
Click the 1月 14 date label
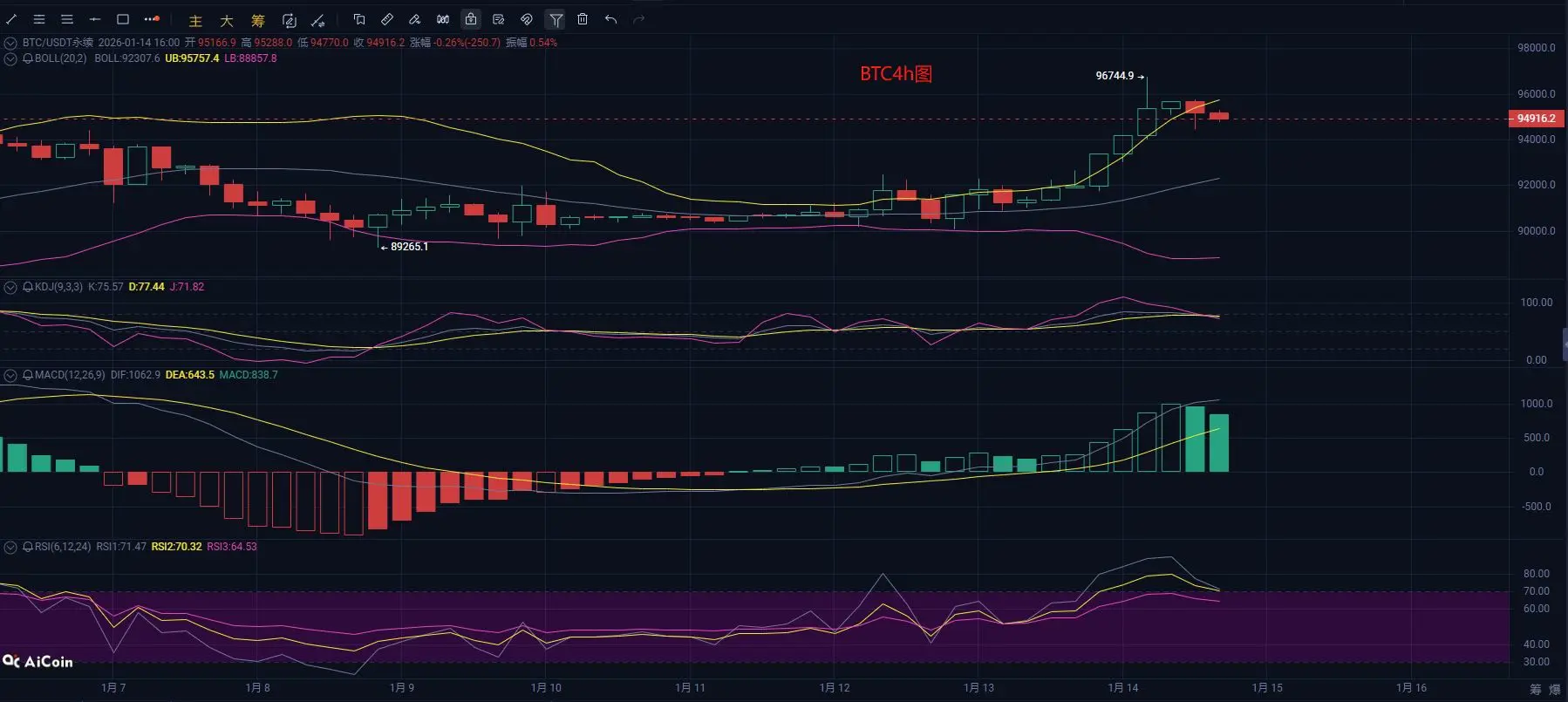point(1123,688)
